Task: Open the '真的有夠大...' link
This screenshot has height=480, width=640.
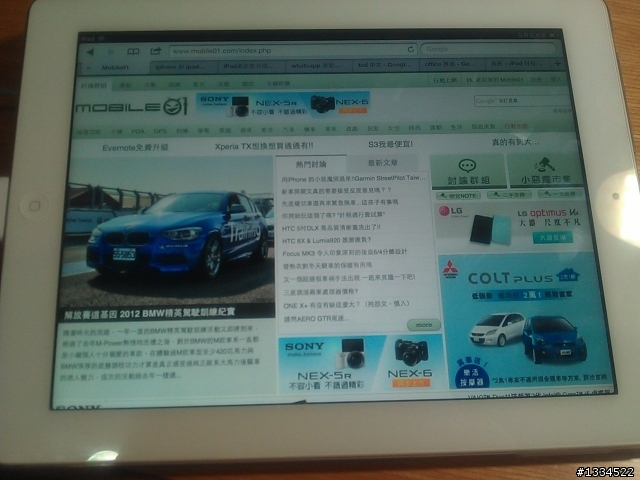Action: tap(516, 142)
